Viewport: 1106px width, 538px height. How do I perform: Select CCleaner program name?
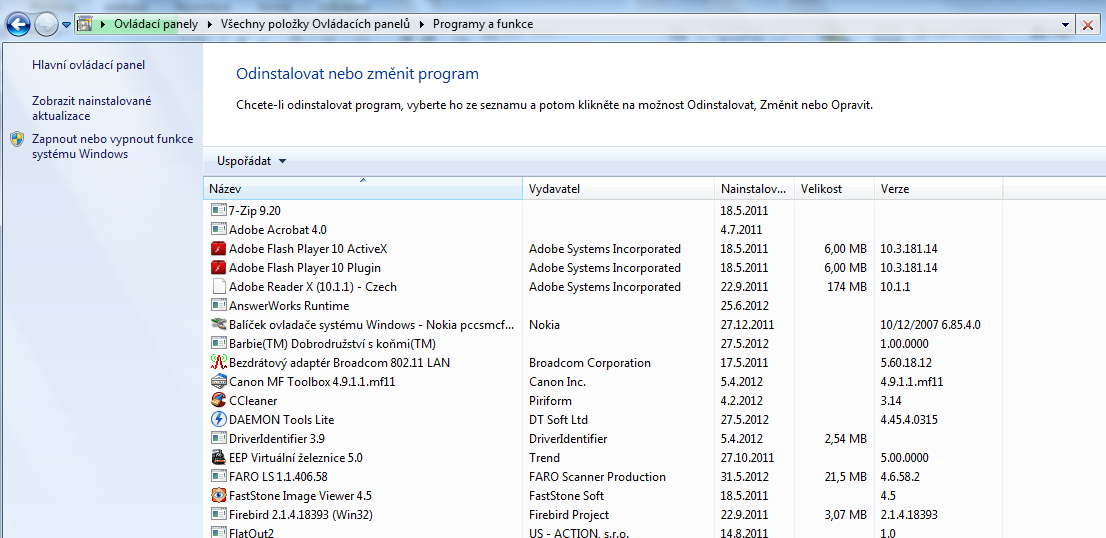pos(253,401)
